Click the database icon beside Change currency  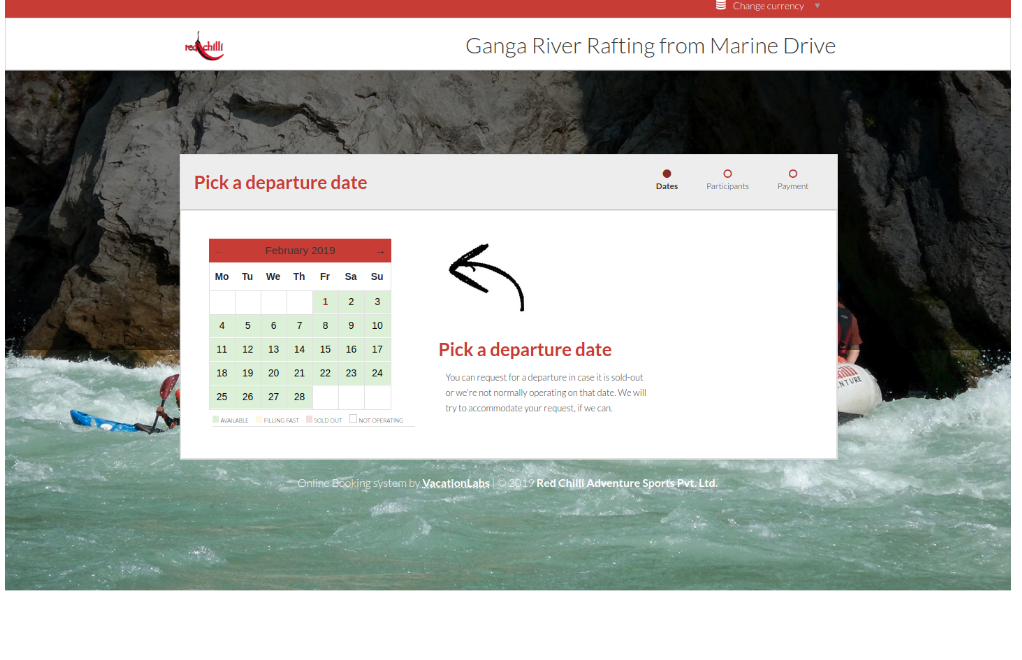(x=721, y=6)
